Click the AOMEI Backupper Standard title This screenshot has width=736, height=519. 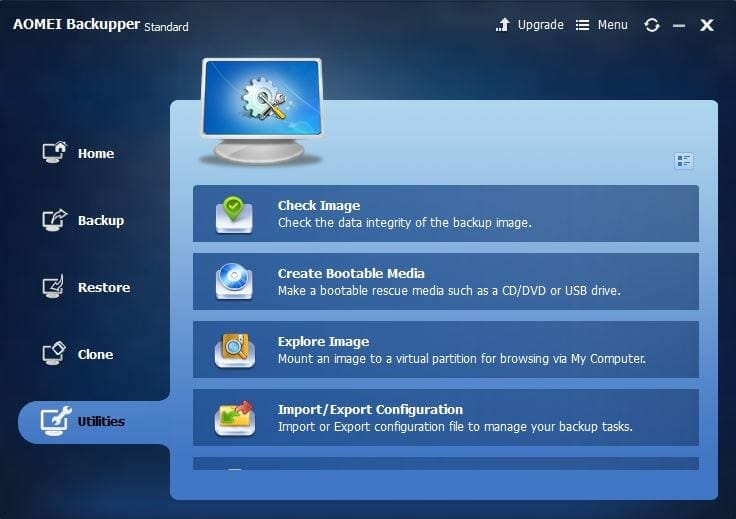pos(100,24)
